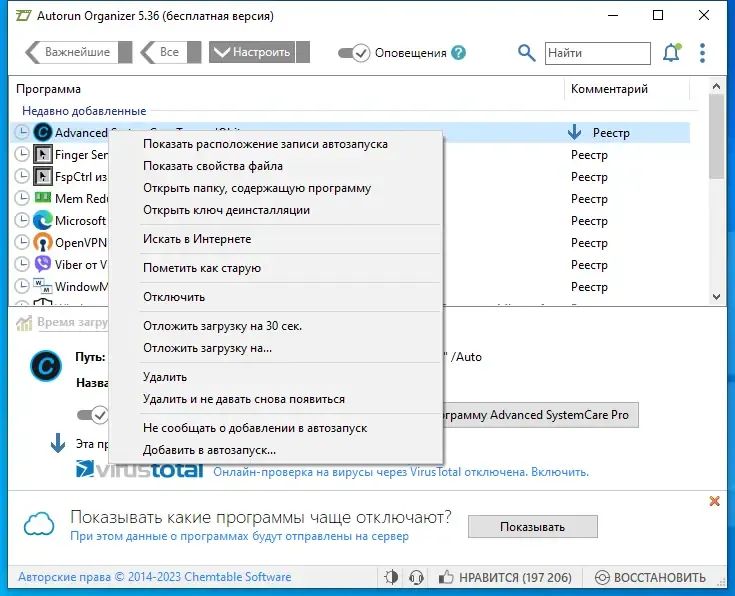Click delay clock icon on OpenVPN row

pos(22,242)
